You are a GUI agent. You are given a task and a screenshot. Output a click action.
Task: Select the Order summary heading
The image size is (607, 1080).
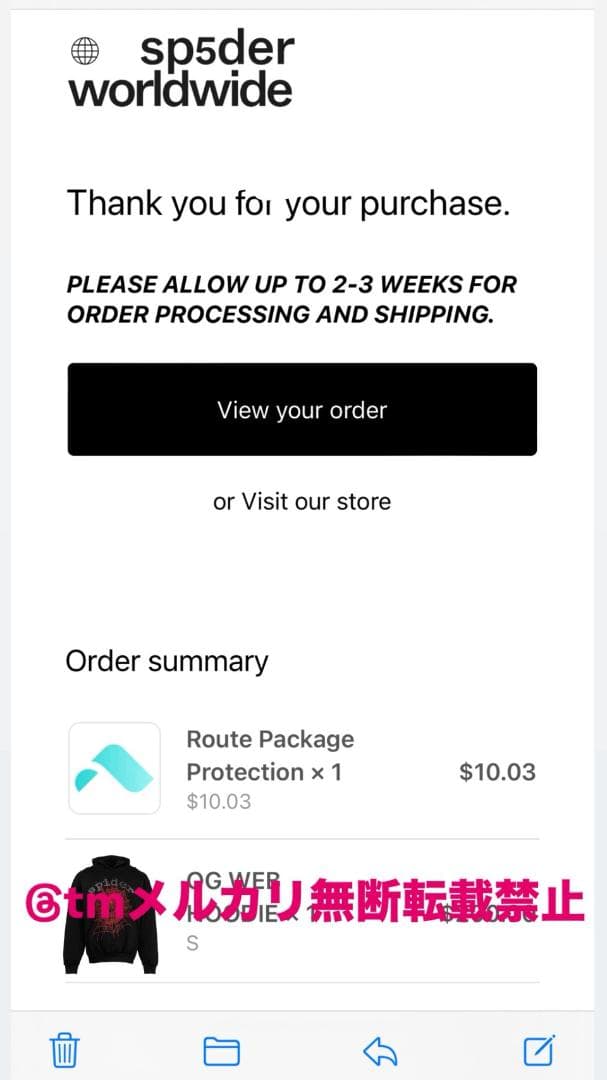pos(167,661)
